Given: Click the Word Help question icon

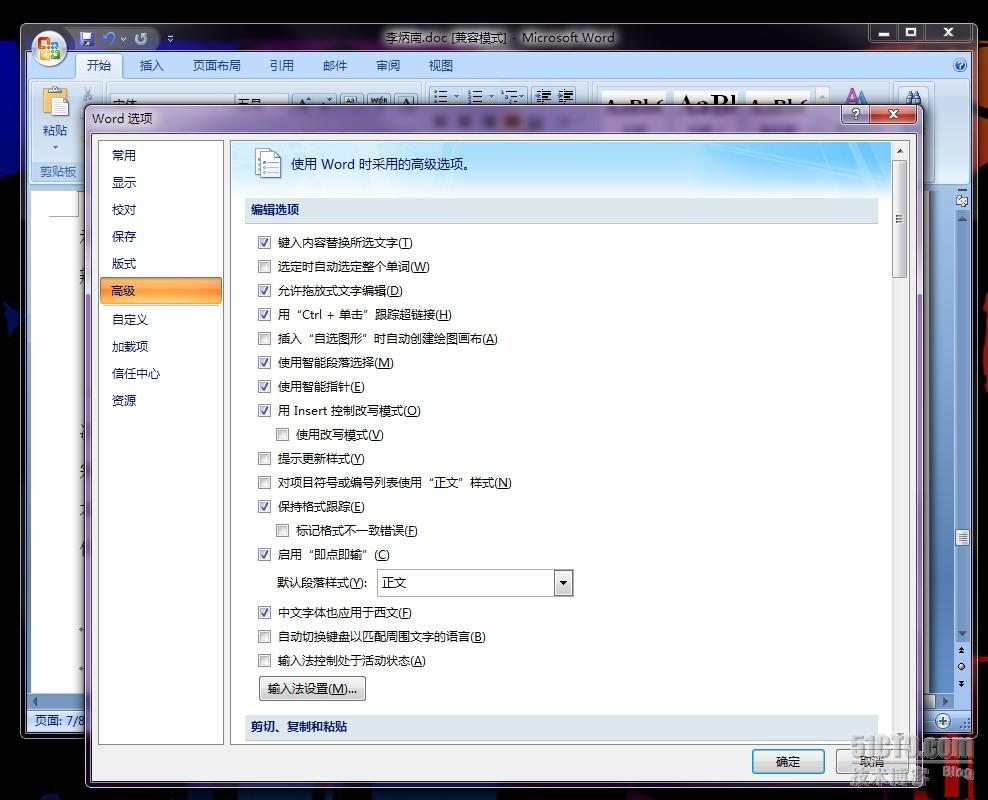Looking at the screenshot, I should tap(960, 66).
